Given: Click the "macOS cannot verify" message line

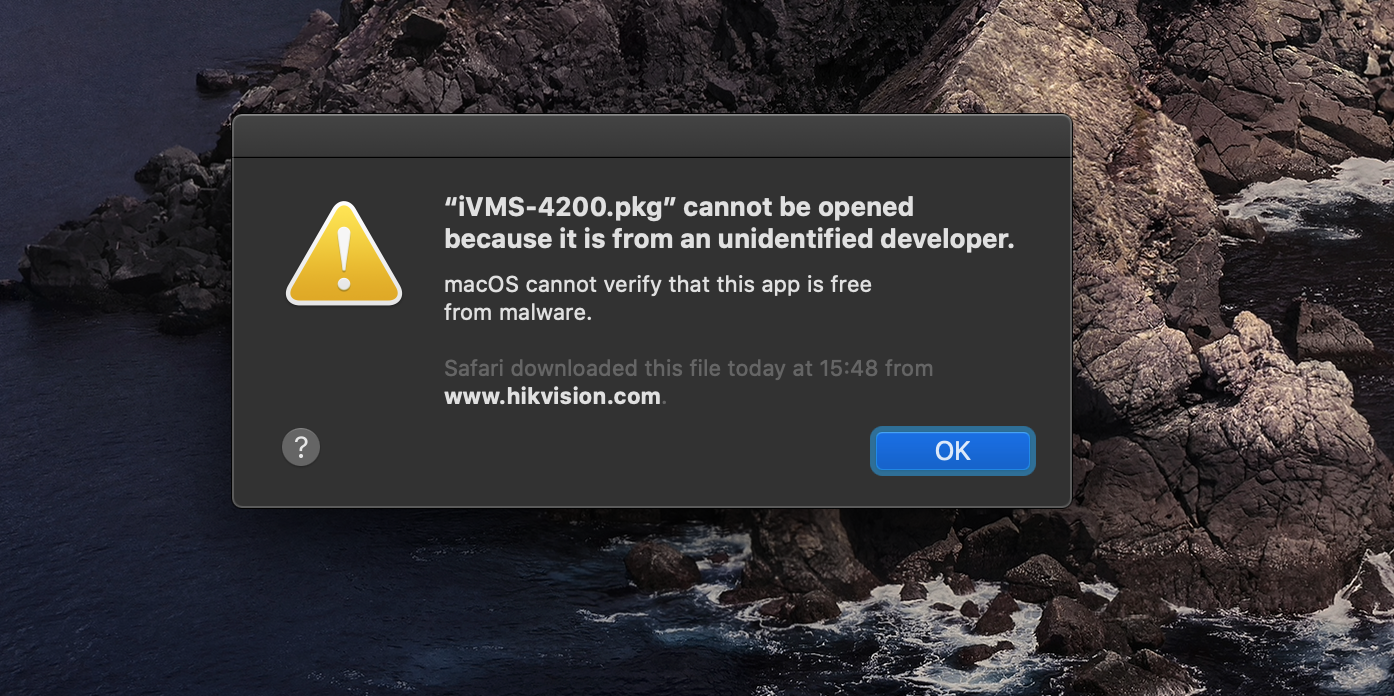Looking at the screenshot, I should [x=657, y=285].
